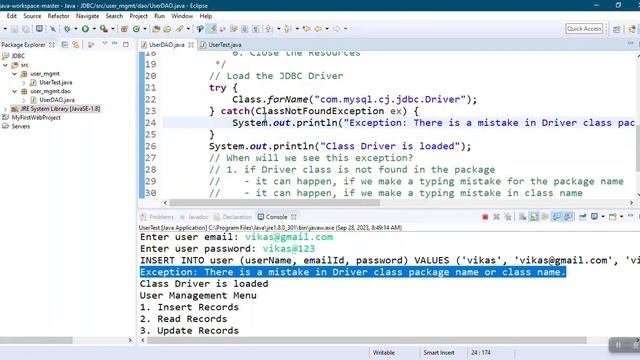
Task: Toggle Block Selection Mode icon
Action: 244,29
